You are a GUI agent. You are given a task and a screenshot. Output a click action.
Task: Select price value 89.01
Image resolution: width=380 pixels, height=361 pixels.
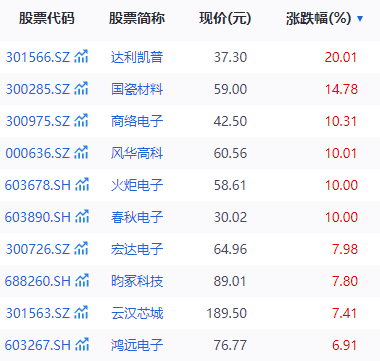tap(230, 281)
